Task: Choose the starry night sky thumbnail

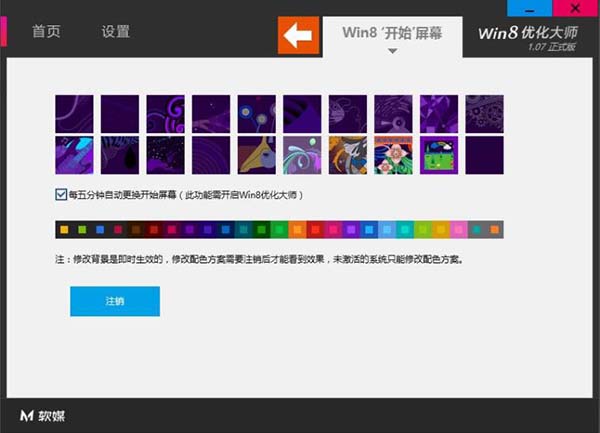Action: click(165, 155)
